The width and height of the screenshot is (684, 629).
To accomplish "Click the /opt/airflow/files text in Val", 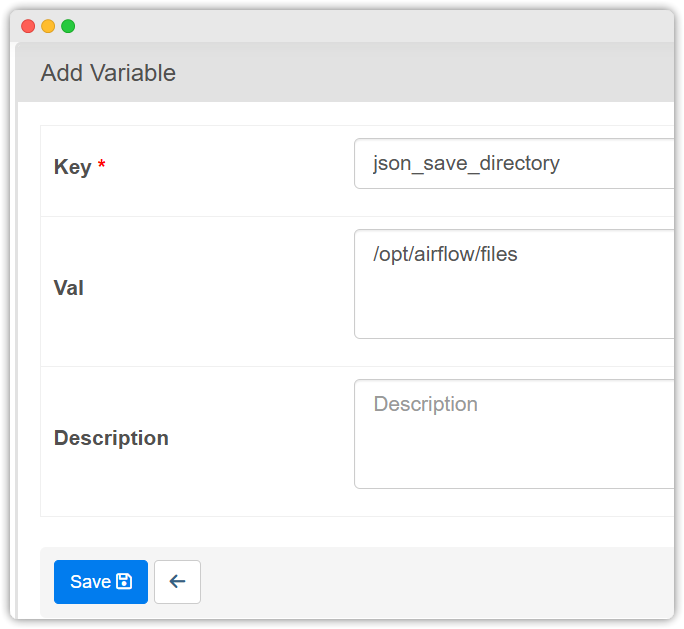I will (x=445, y=255).
